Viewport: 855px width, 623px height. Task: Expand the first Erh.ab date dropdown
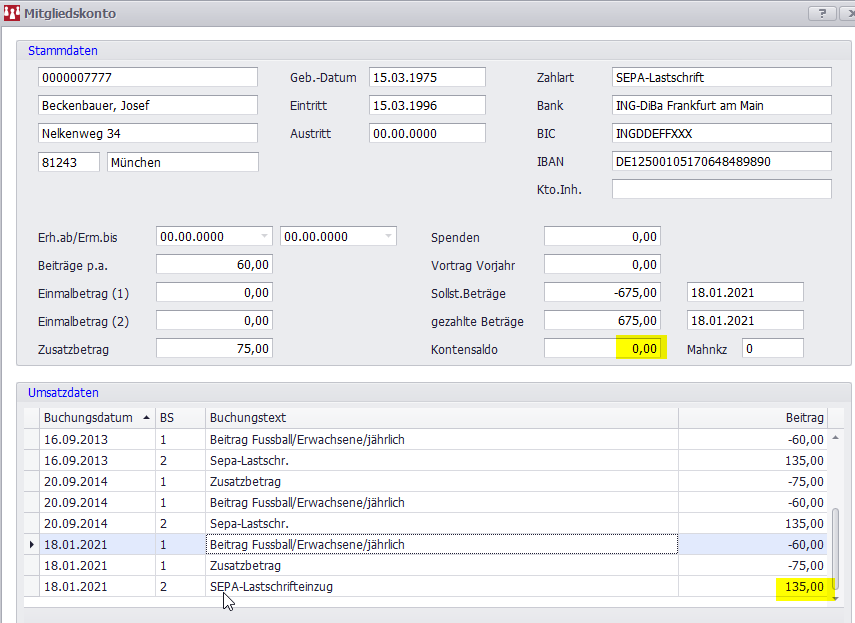pos(264,237)
